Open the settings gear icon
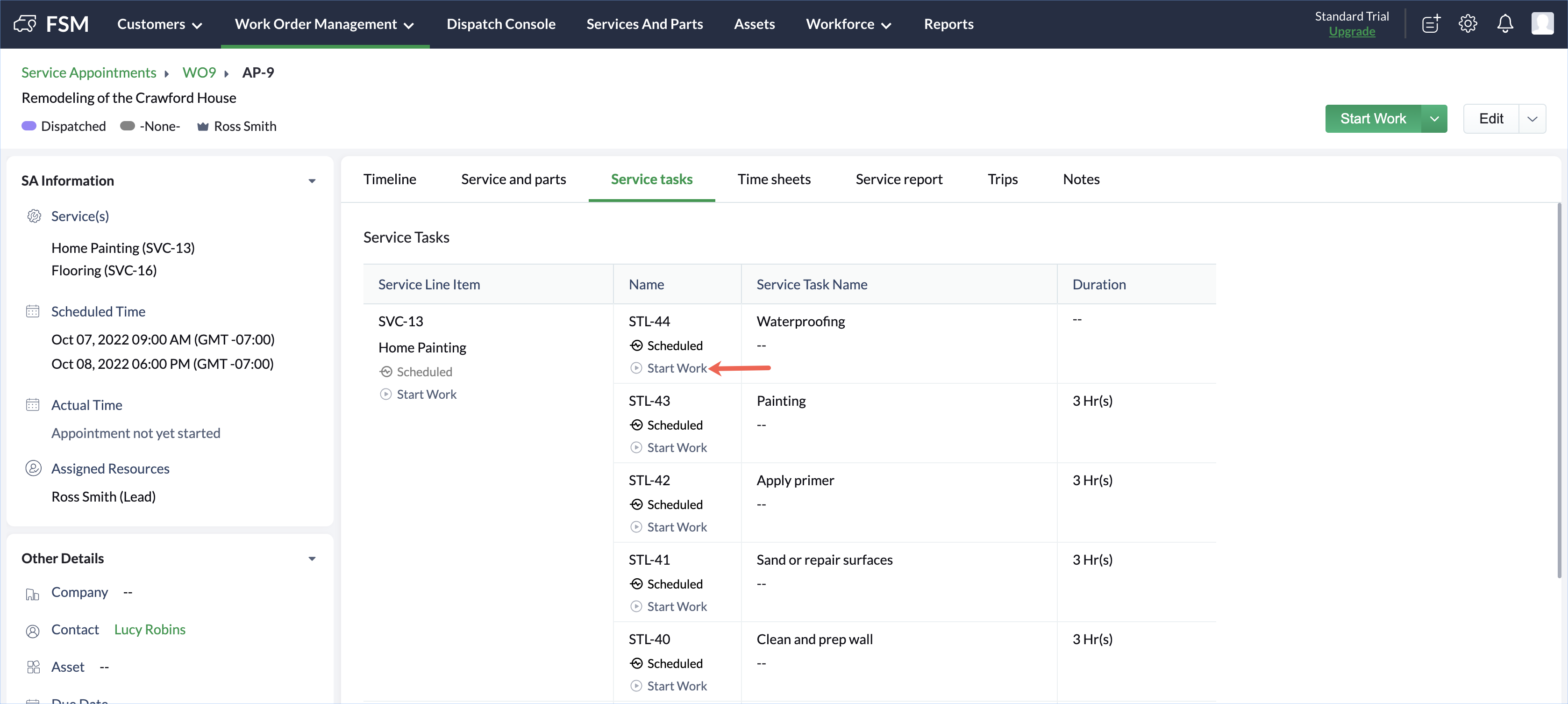The image size is (1568, 704). (1468, 24)
